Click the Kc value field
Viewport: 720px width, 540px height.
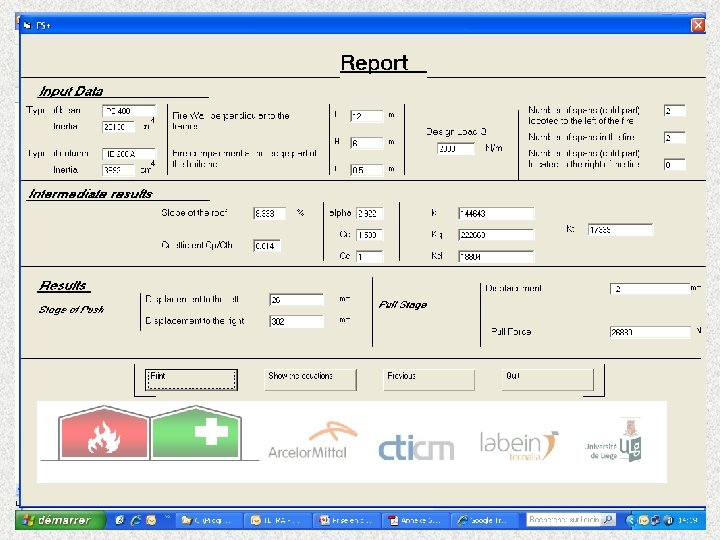tap(620, 230)
